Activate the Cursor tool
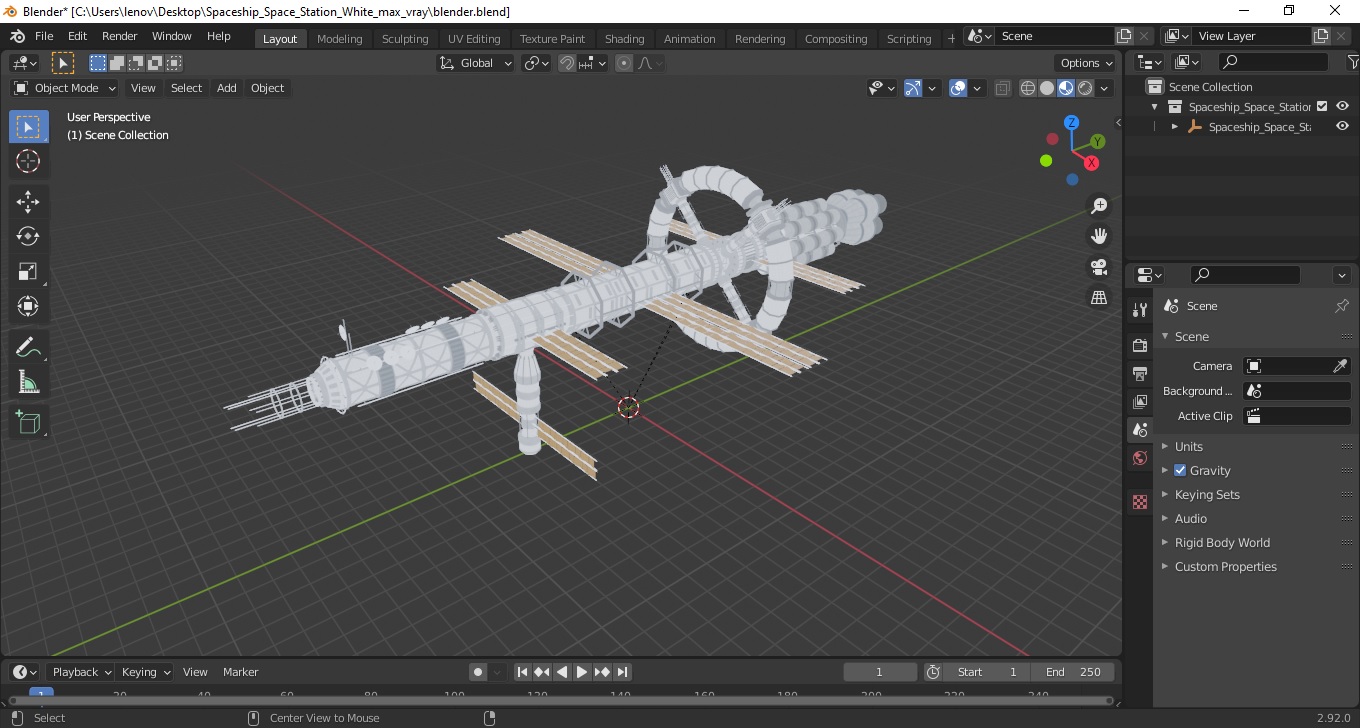 coord(28,162)
